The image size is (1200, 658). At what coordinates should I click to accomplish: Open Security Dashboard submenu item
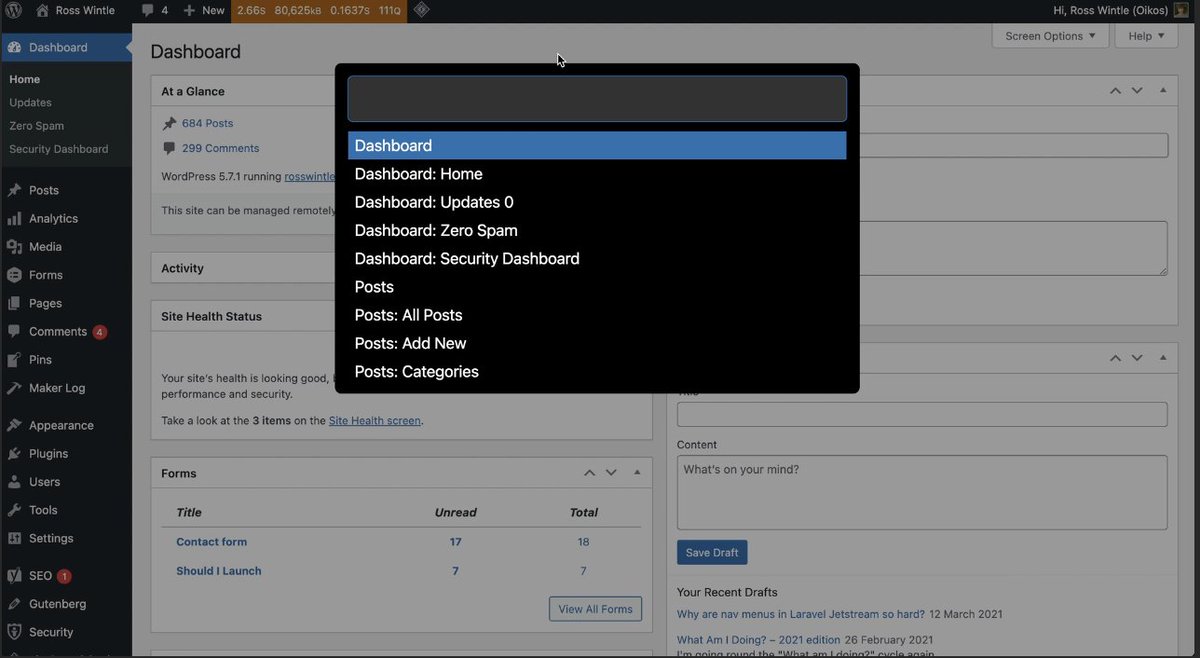tap(58, 149)
